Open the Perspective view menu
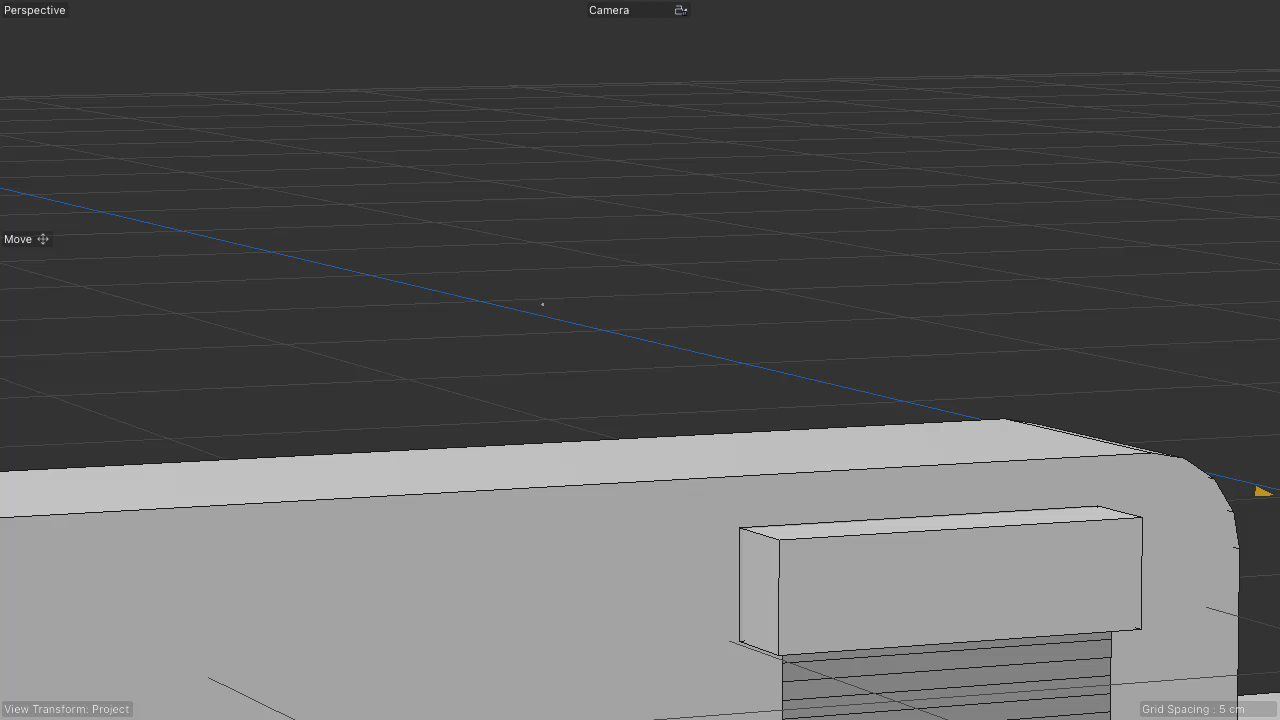 click(35, 10)
